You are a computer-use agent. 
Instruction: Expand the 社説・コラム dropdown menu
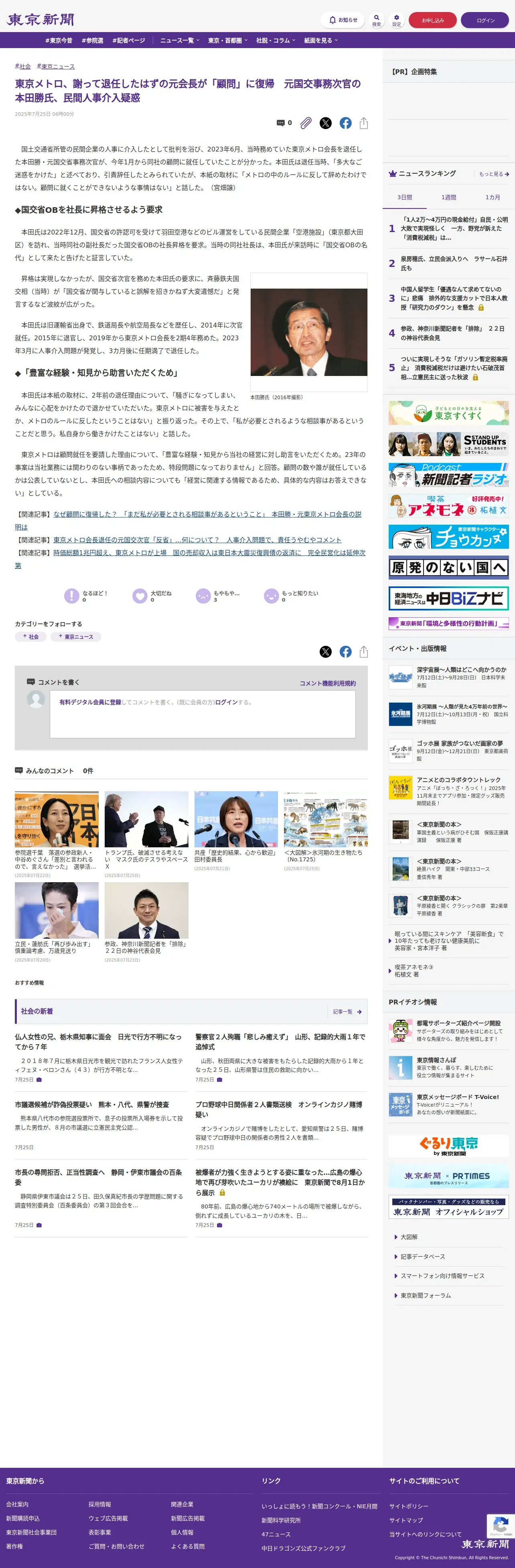(276, 40)
